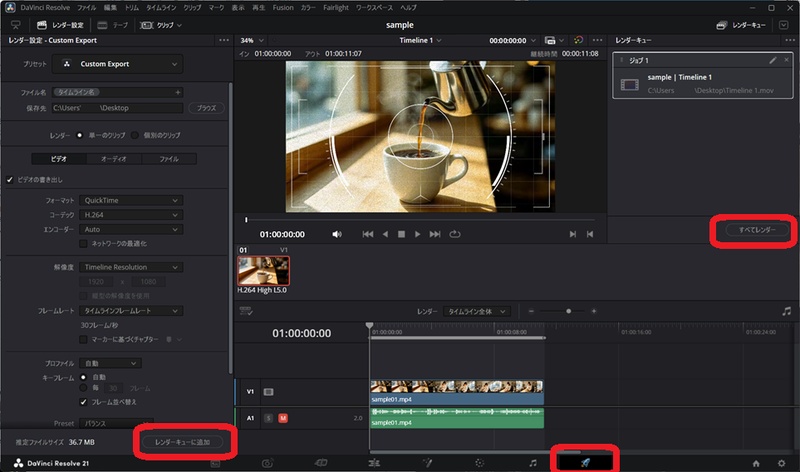Image resolution: width=800 pixels, height=472 pixels.
Task: Switch to the File settings tab
Action: click(169, 159)
